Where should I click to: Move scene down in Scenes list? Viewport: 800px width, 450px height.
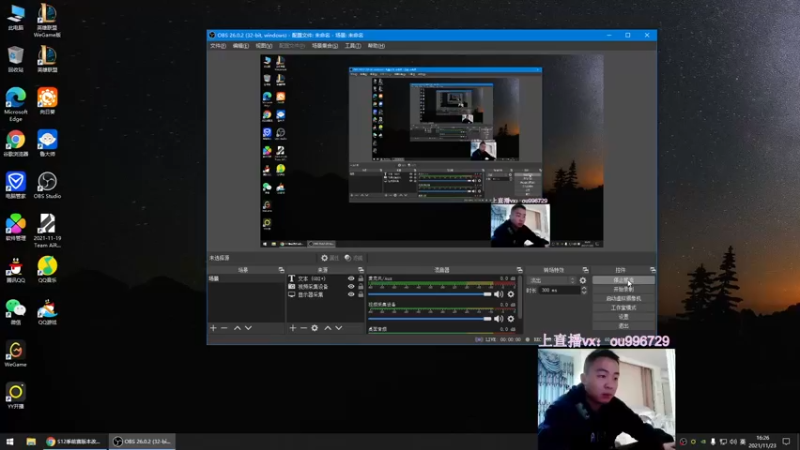click(248, 328)
